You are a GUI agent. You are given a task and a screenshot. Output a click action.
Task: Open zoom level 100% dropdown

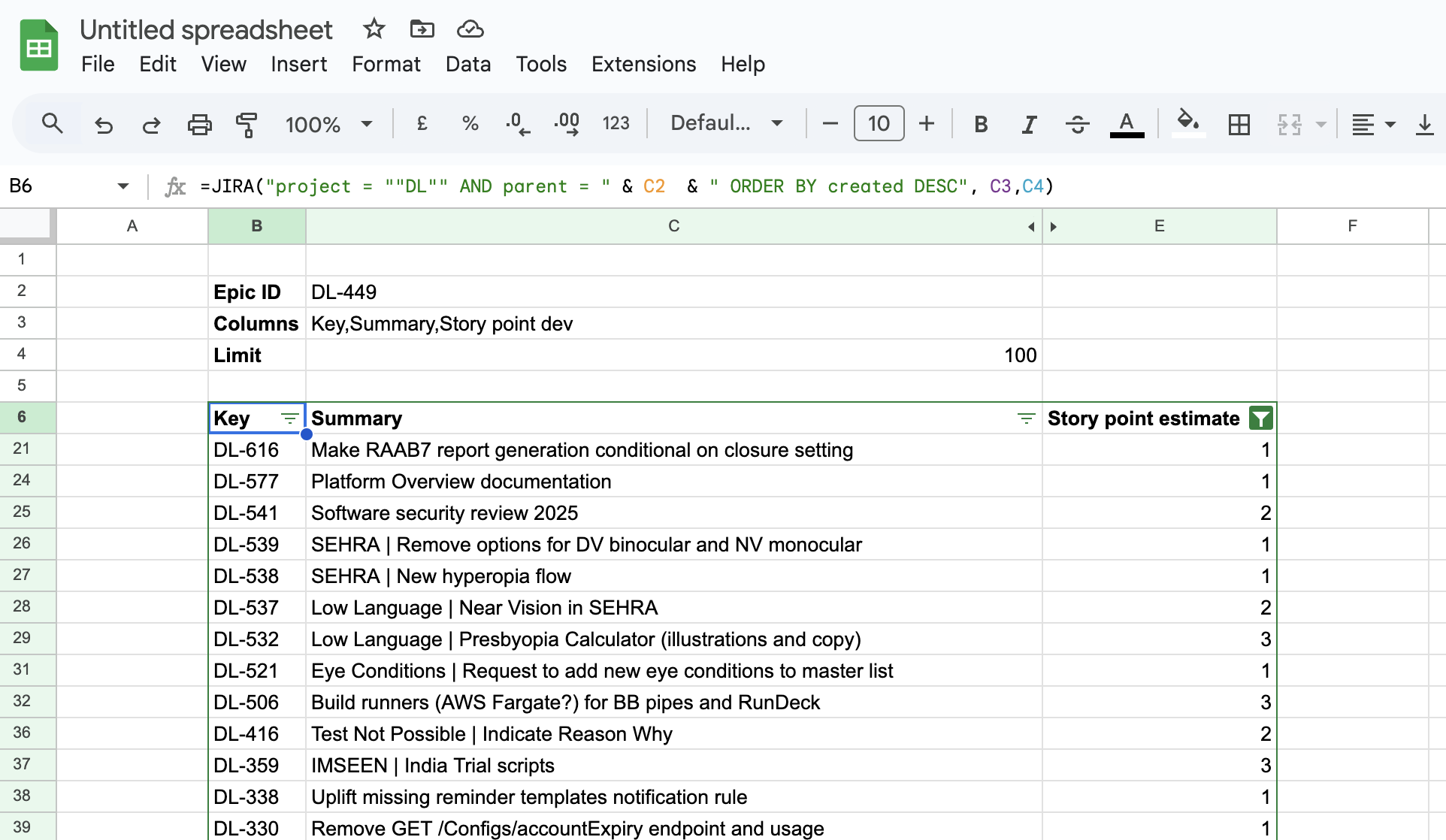[x=328, y=124]
